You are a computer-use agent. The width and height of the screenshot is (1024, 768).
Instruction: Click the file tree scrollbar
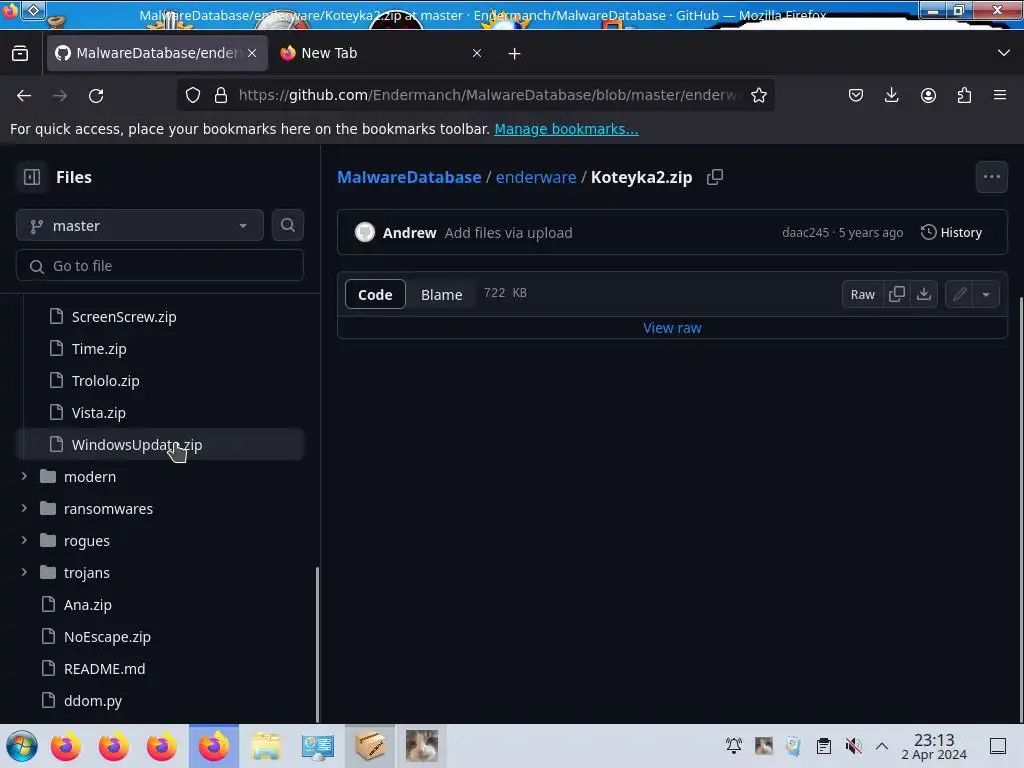point(317,645)
